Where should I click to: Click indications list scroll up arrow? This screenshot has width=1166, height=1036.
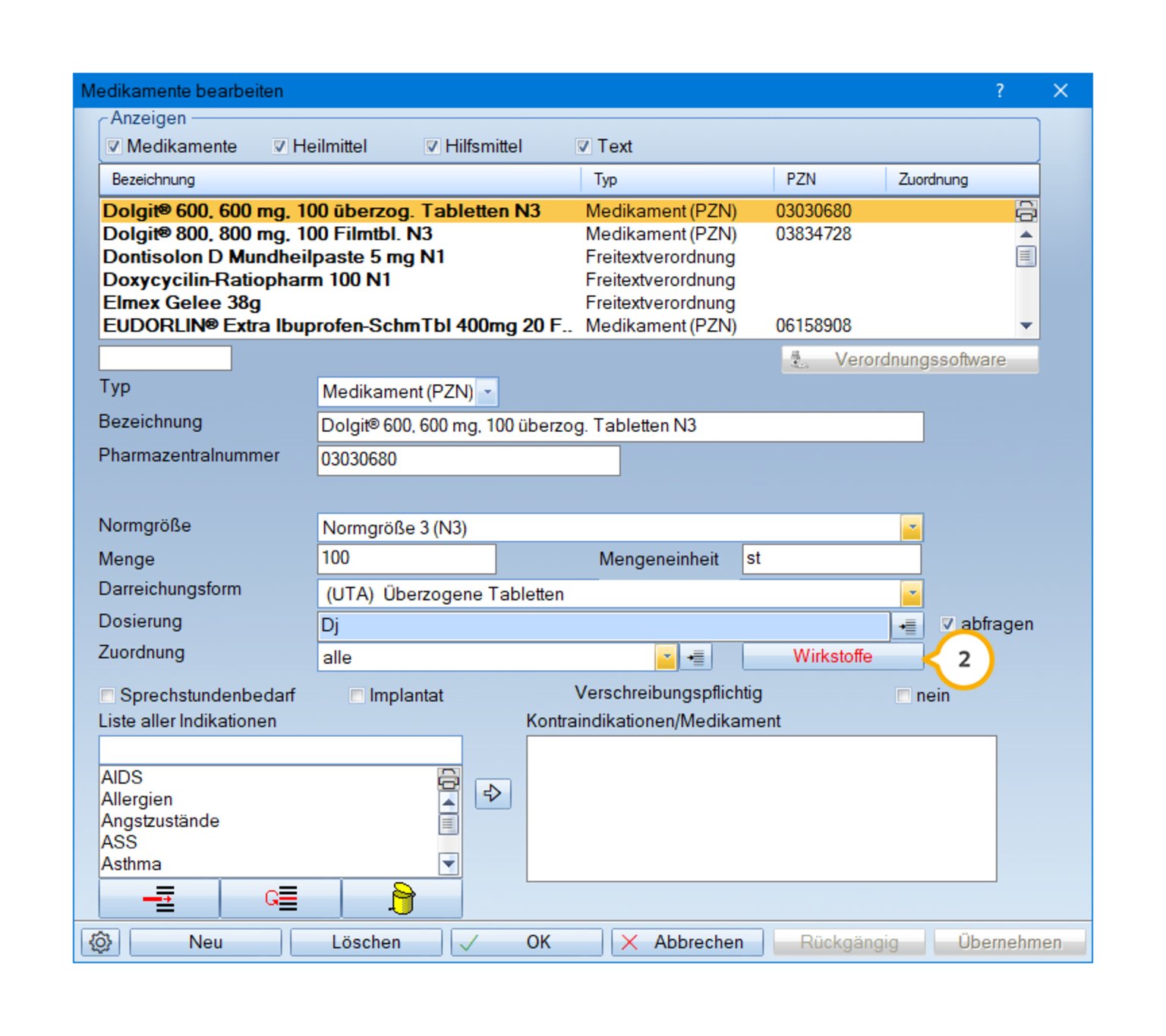click(449, 801)
